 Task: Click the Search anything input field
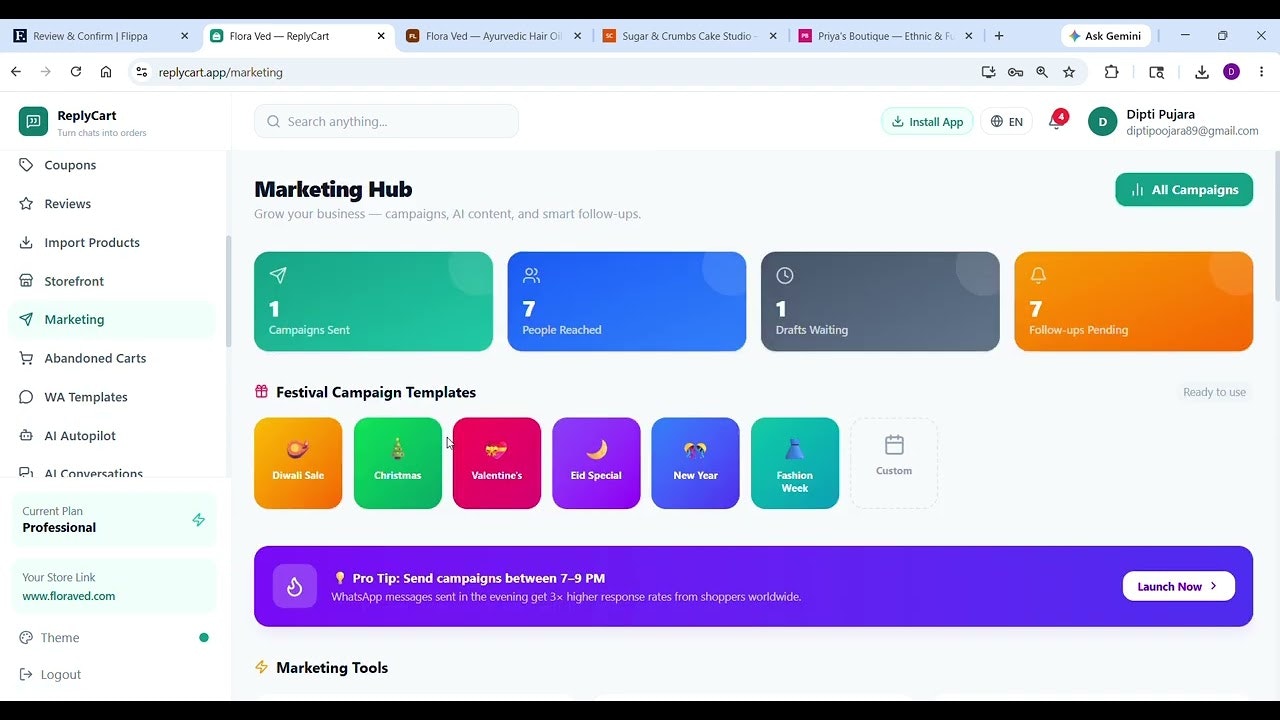point(386,121)
